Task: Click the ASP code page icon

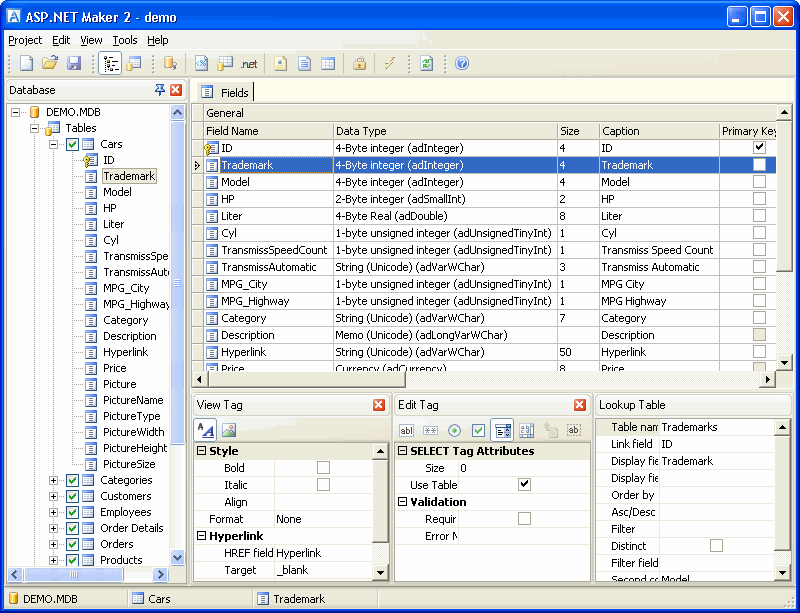Action: click(x=202, y=63)
